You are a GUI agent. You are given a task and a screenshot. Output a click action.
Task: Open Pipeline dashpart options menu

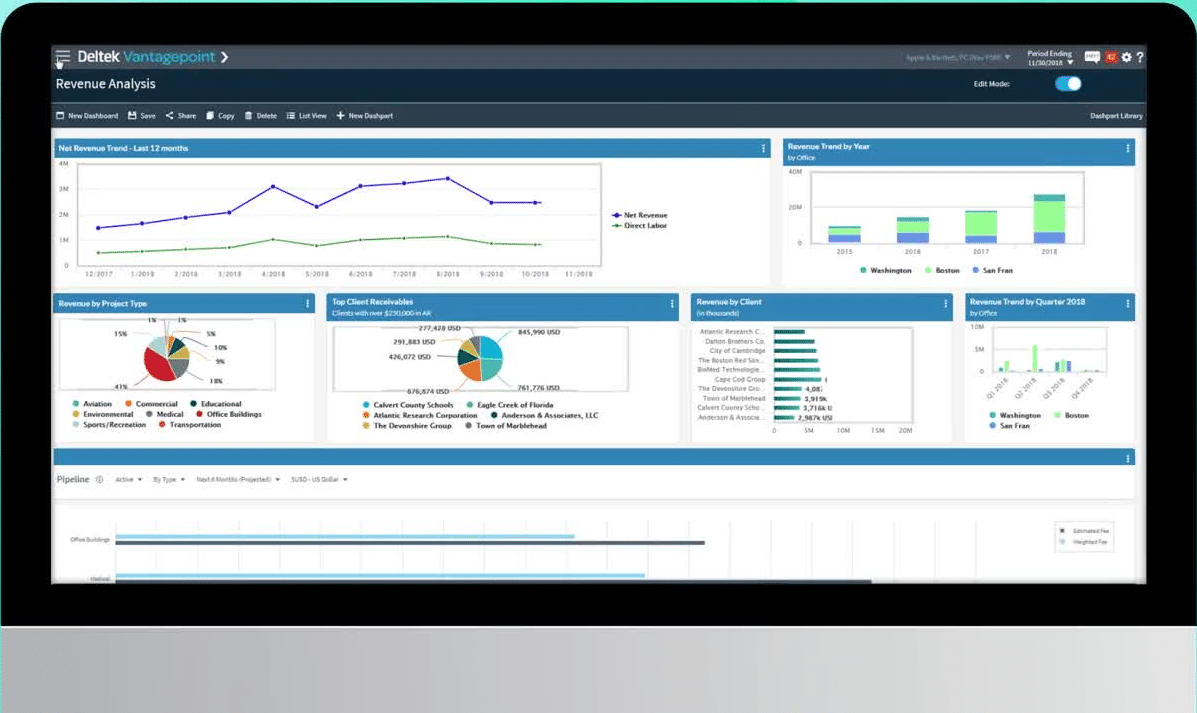1128,459
